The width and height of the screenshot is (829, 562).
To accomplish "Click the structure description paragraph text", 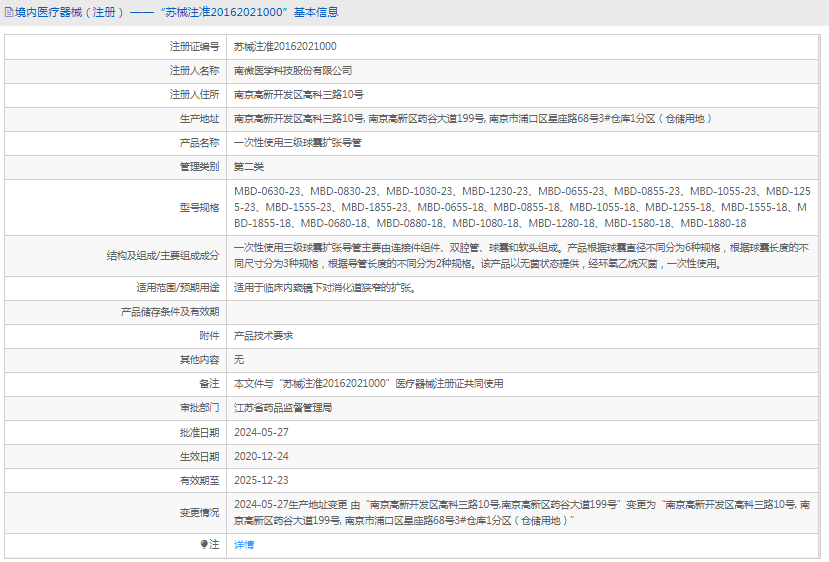I will (x=521, y=255).
